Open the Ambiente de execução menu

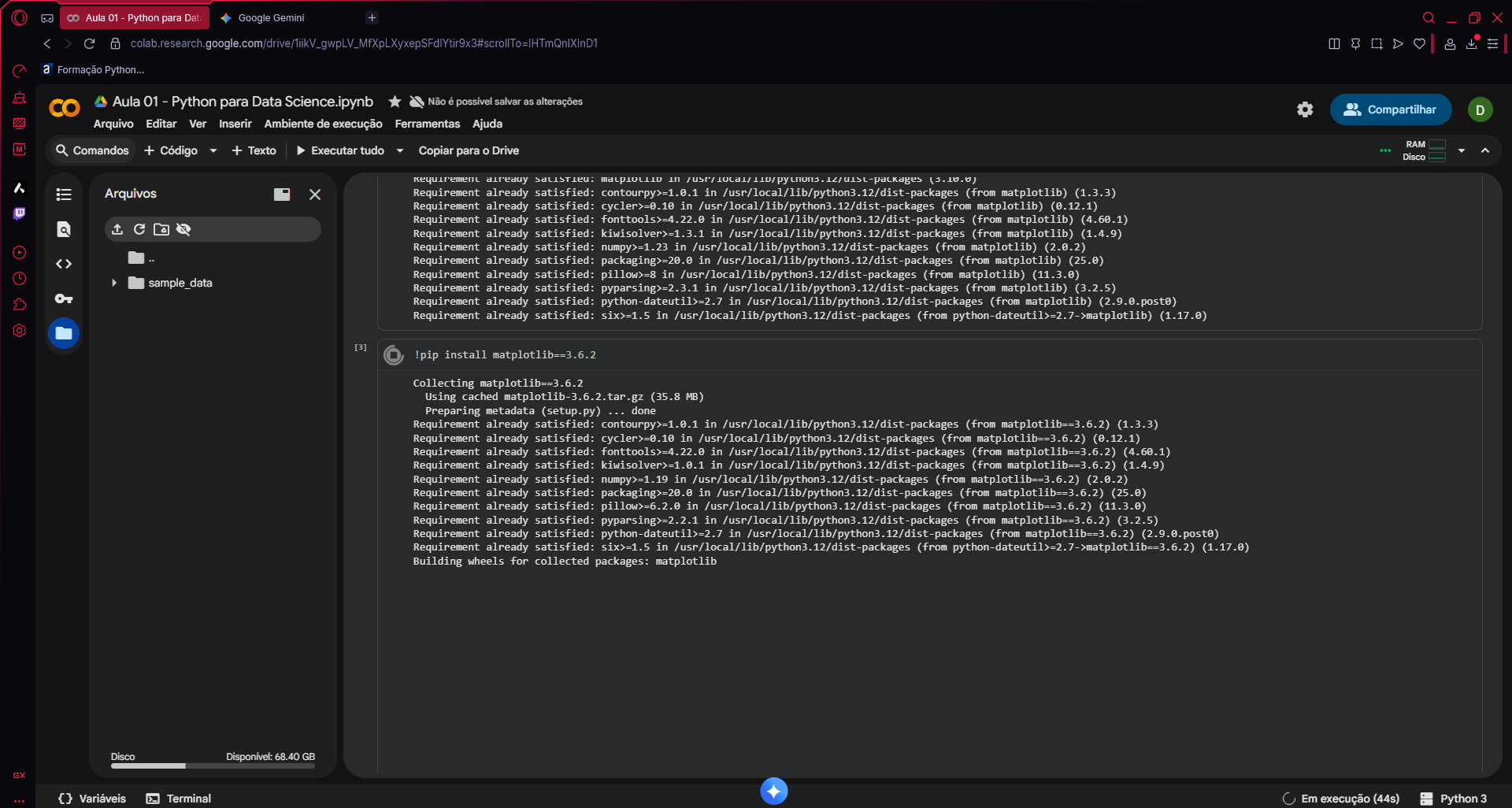point(323,124)
